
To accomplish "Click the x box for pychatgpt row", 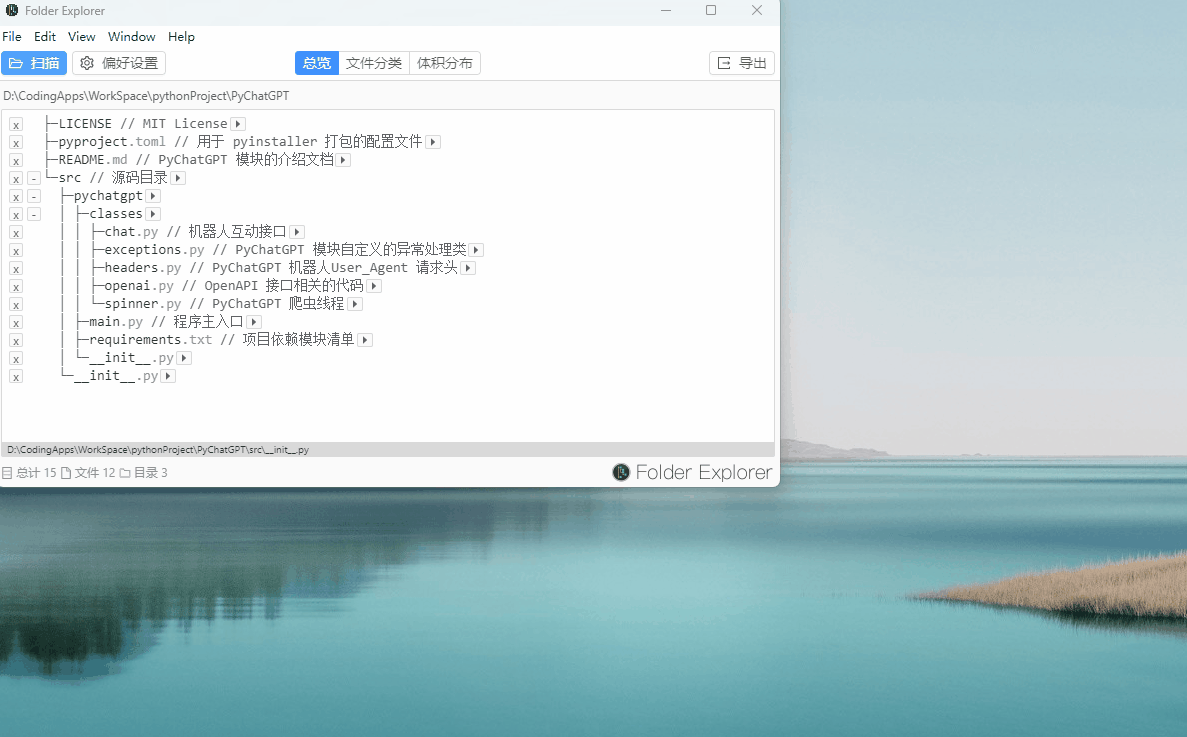I will [16, 197].
